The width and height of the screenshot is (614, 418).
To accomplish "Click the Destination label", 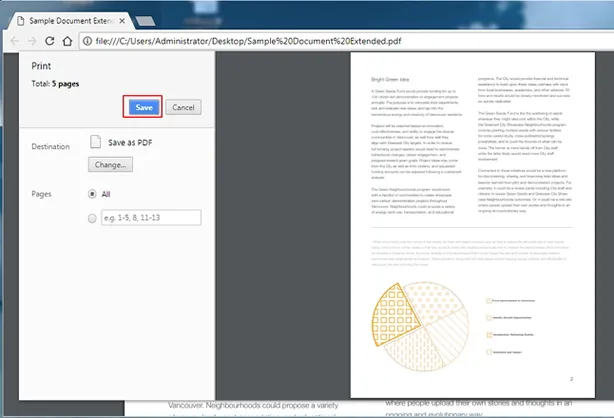I will (51, 147).
